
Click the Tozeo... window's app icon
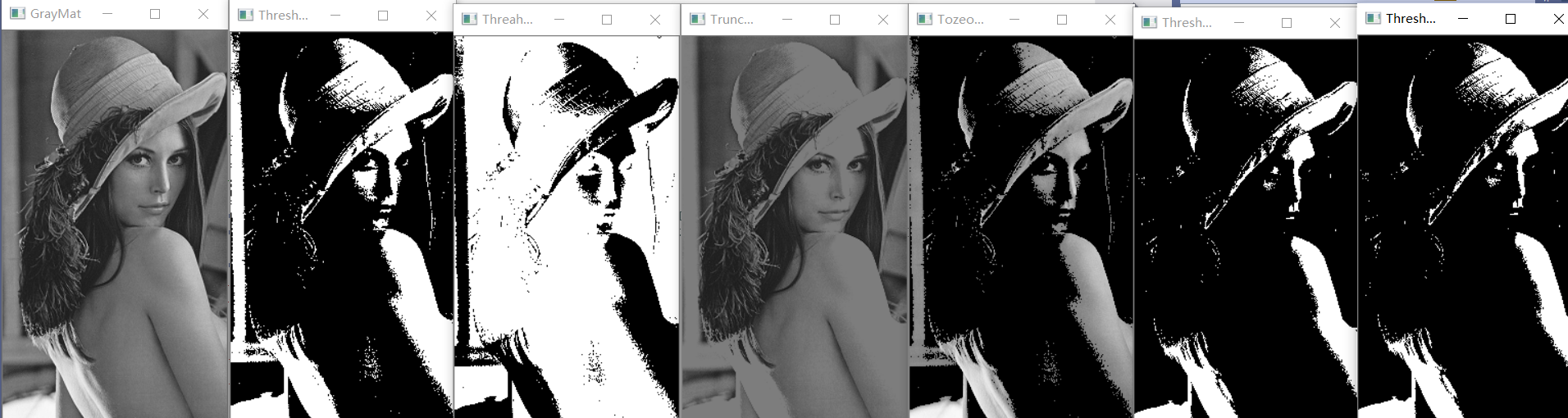925,19
